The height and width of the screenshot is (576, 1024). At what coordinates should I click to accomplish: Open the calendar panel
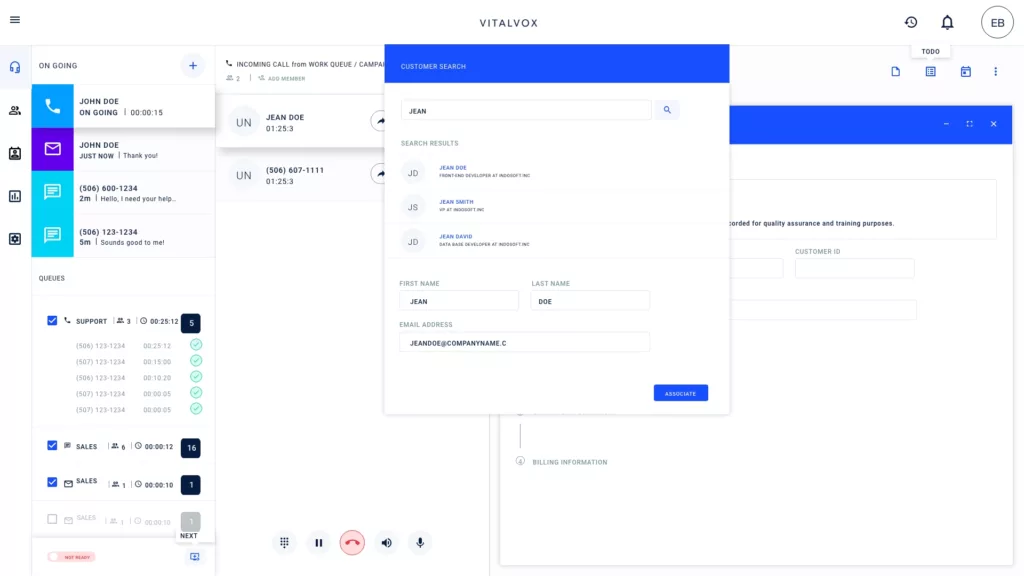964,71
